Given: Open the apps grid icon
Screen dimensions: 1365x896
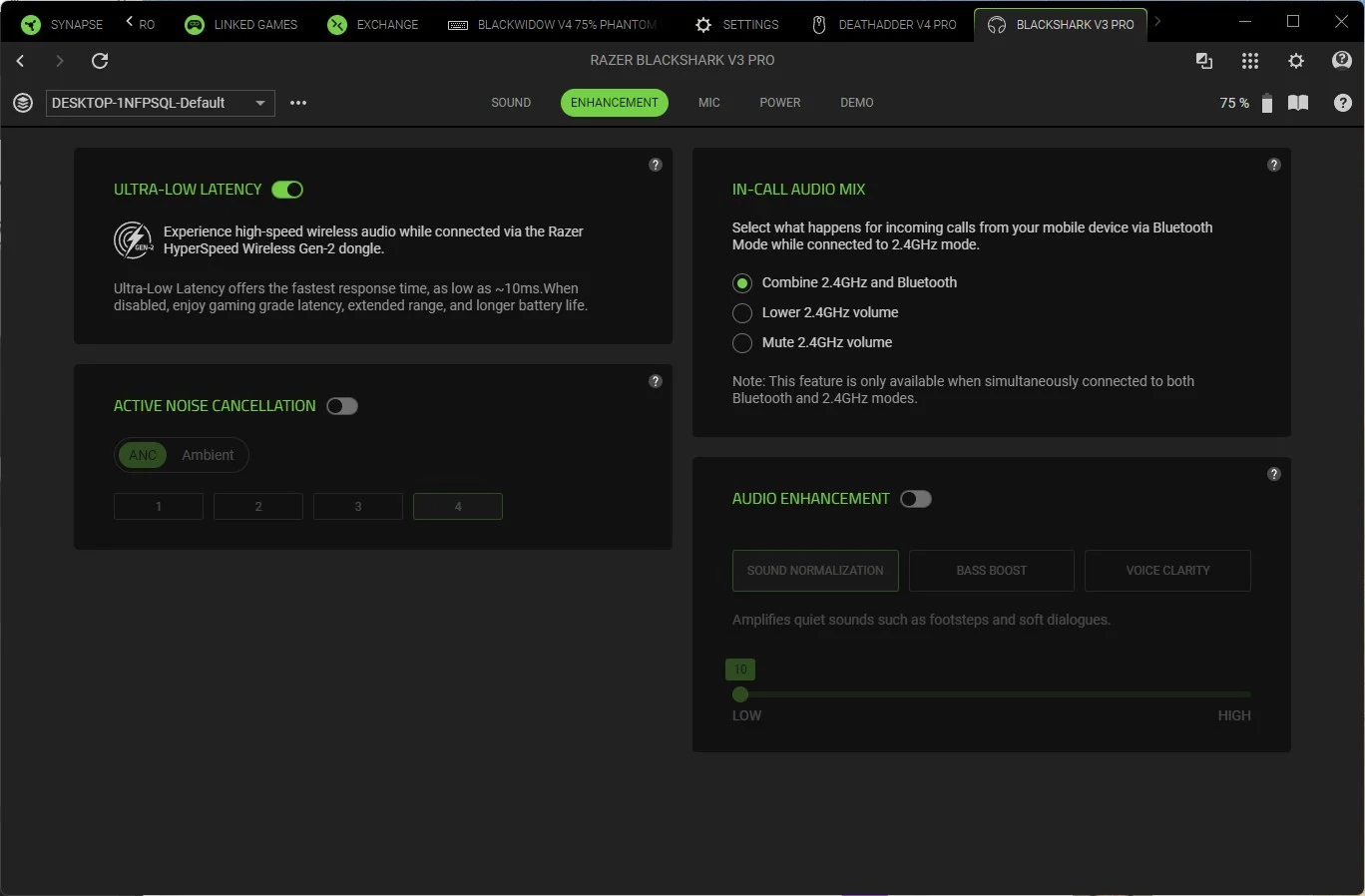Looking at the screenshot, I should tap(1249, 61).
